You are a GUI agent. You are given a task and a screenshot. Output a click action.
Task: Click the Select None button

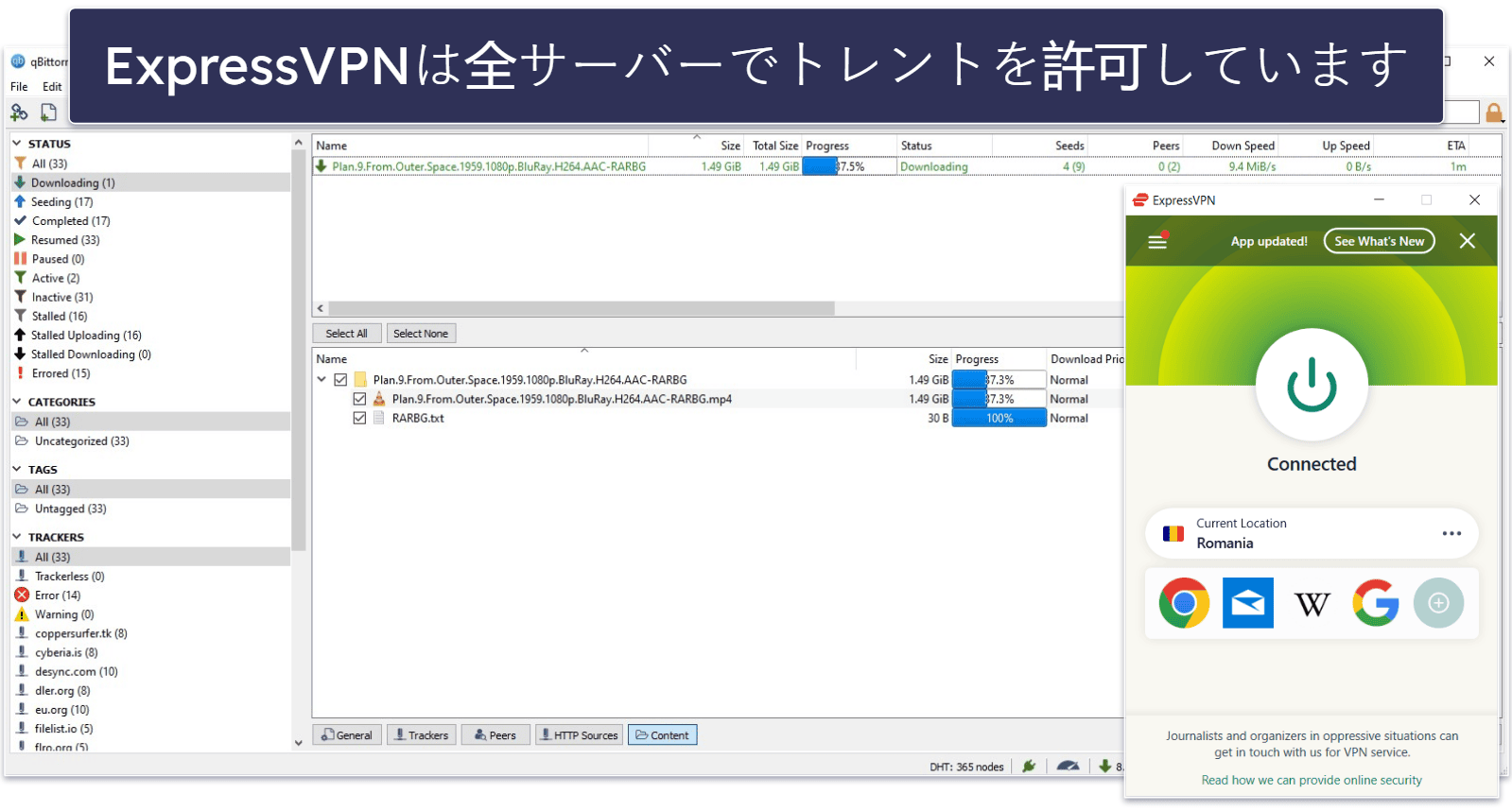[421, 334]
